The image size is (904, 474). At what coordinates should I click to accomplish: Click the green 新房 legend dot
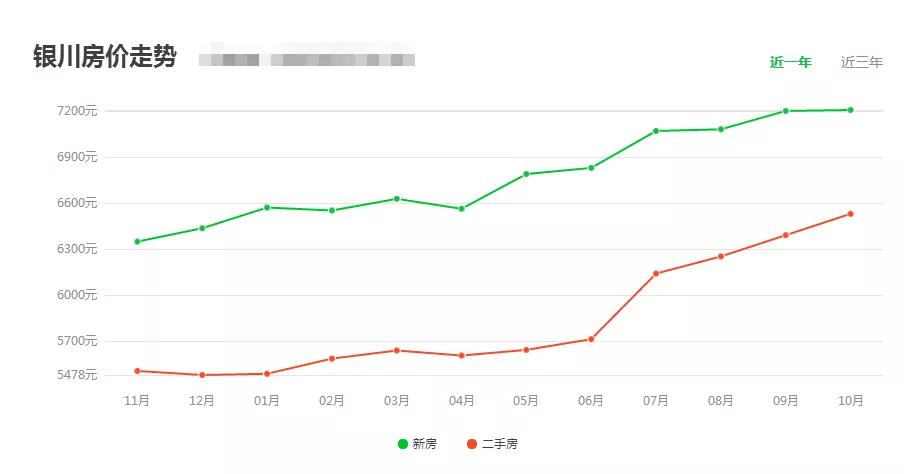pos(403,443)
